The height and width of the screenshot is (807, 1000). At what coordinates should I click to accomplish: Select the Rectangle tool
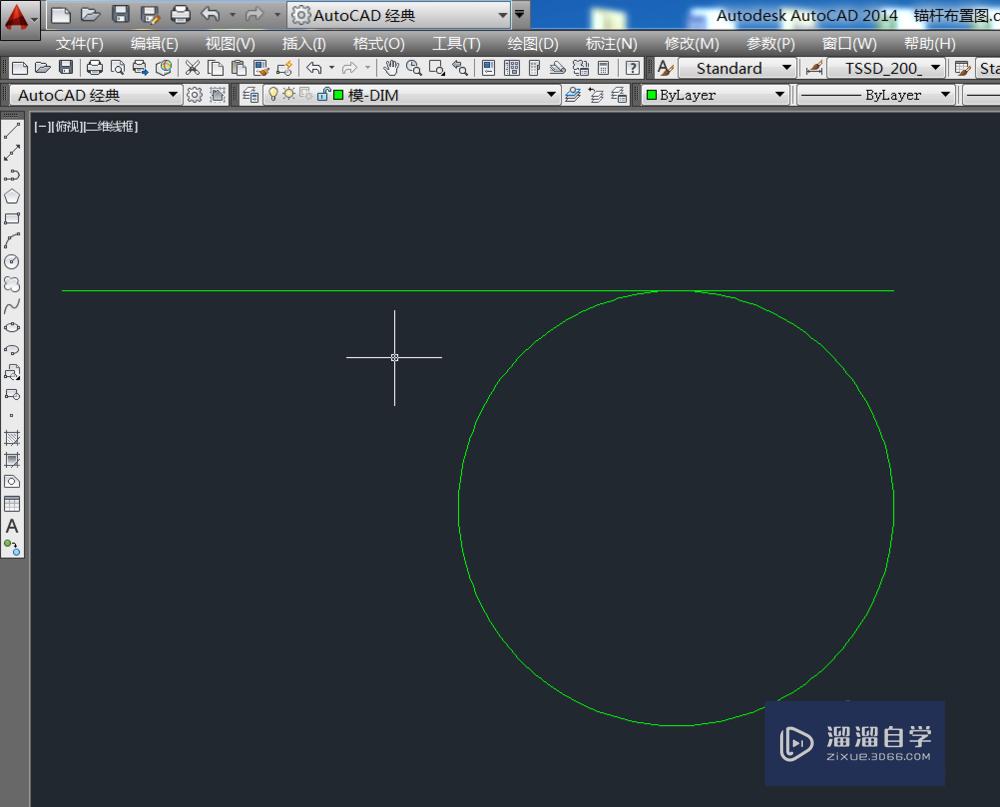pyautogui.click(x=12, y=218)
